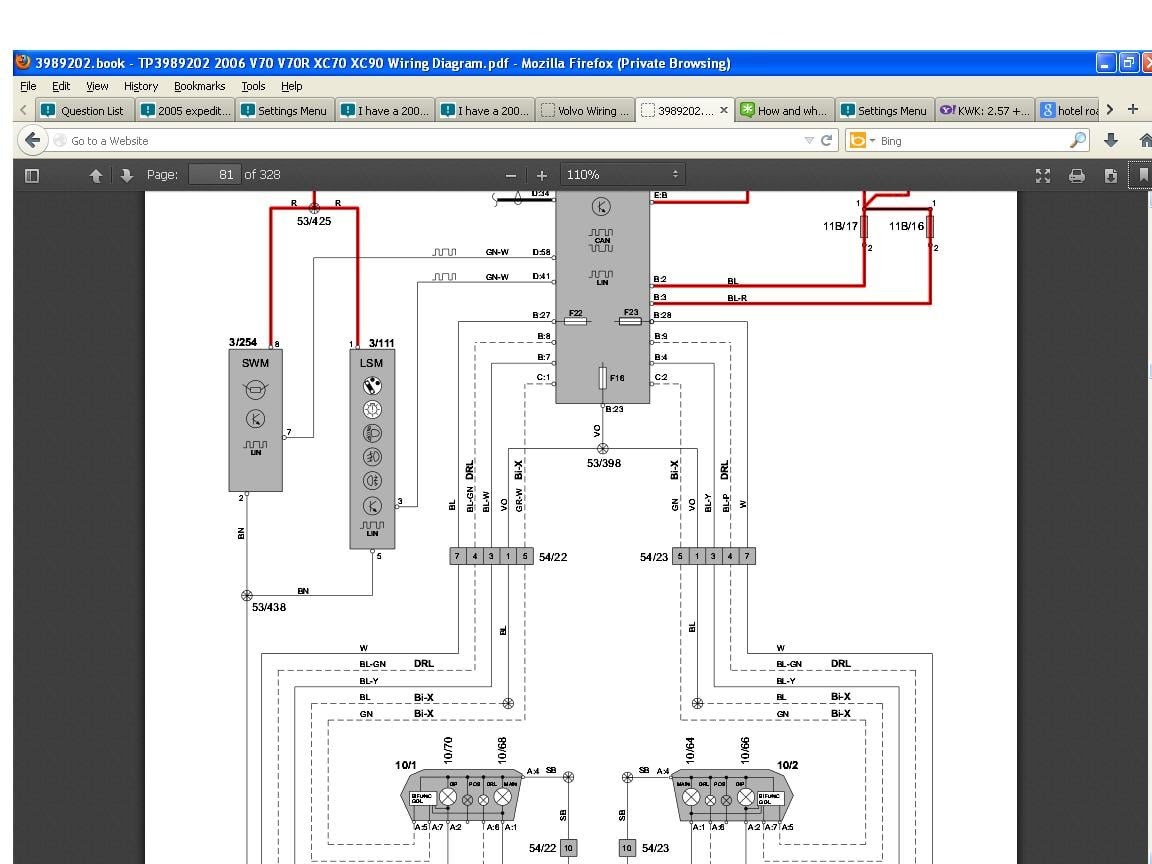This screenshot has height=864, width=1152.
Task: Open the File menu
Action: pos(28,86)
